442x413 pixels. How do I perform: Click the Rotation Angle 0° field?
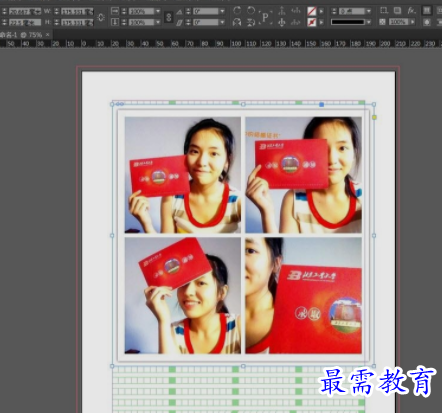(206, 11)
